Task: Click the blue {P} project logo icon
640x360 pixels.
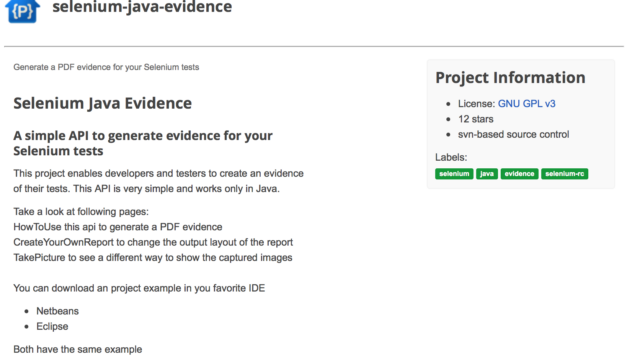Action: point(22,11)
